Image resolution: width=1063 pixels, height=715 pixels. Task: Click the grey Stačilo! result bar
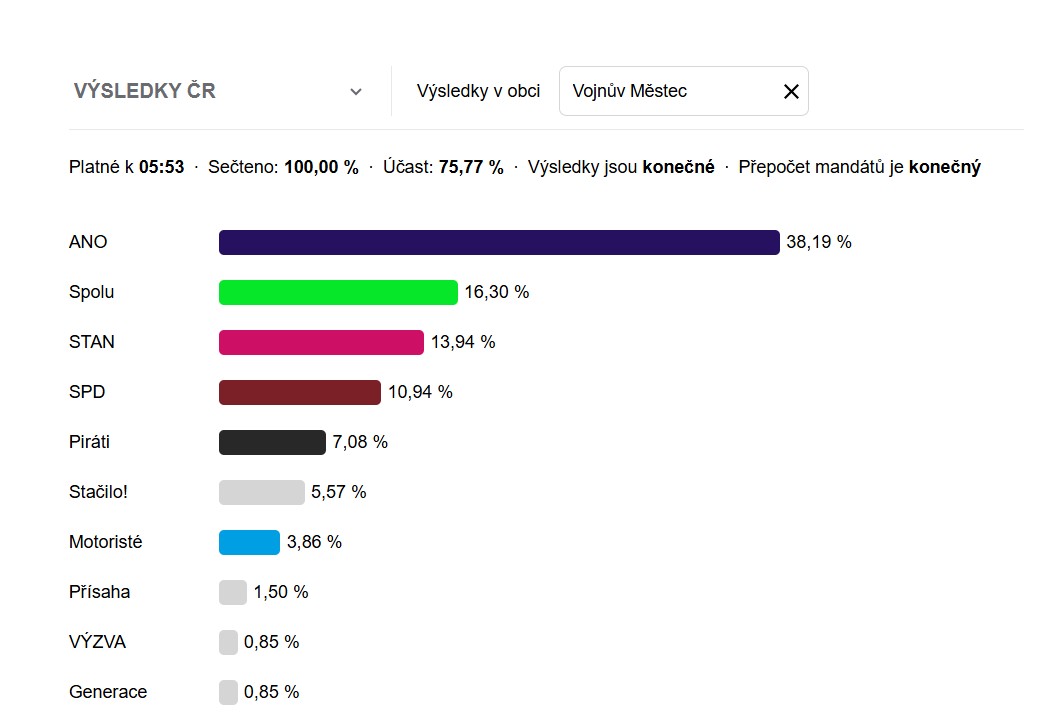pyautogui.click(x=261, y=492)
